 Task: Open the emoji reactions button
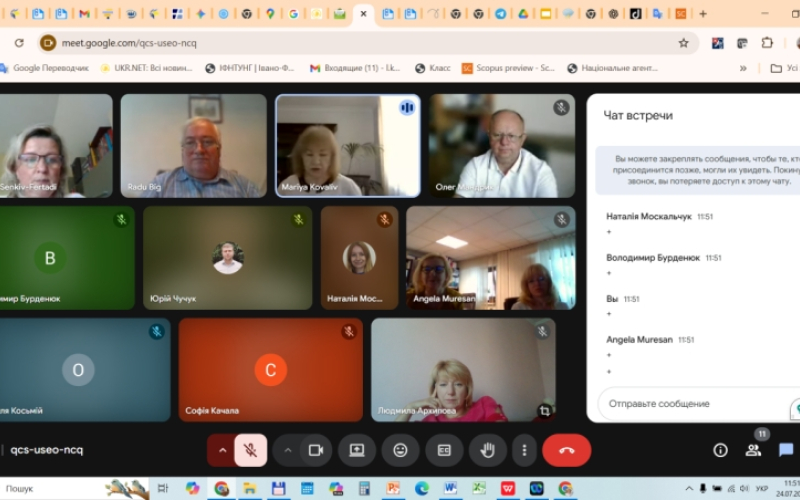pyautogui.click(x=401, y=450)
